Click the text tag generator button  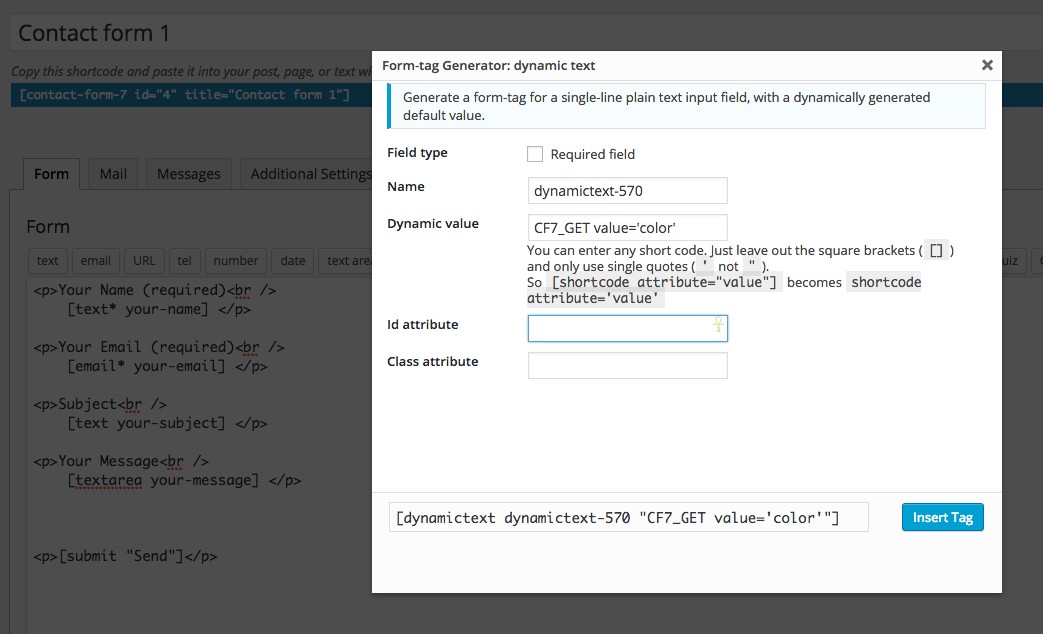coord(47,261)
